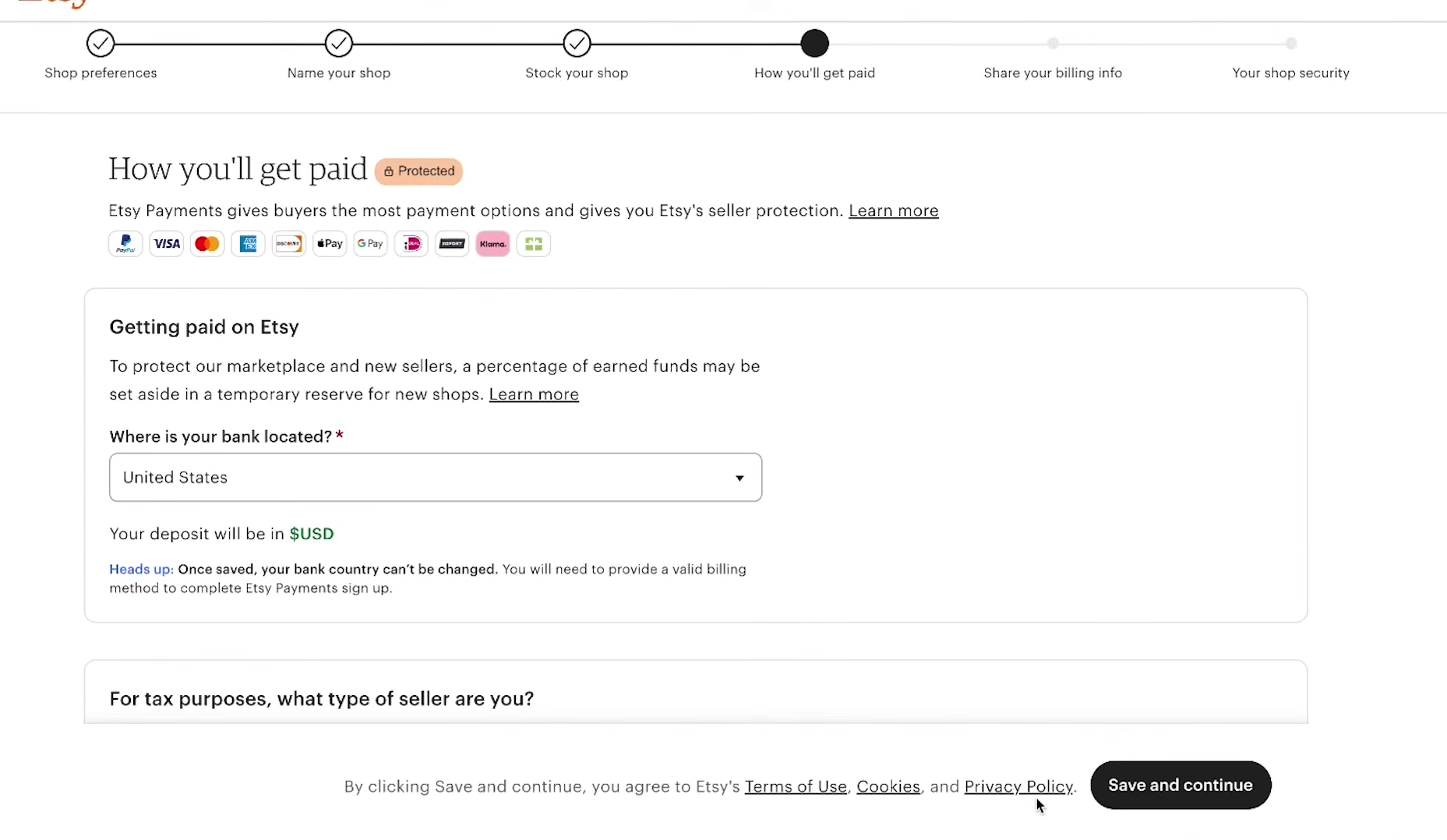This screenshot has width=1447, height=840.
Task: Open the Terms of Use link
Action: tap(796, 786)
